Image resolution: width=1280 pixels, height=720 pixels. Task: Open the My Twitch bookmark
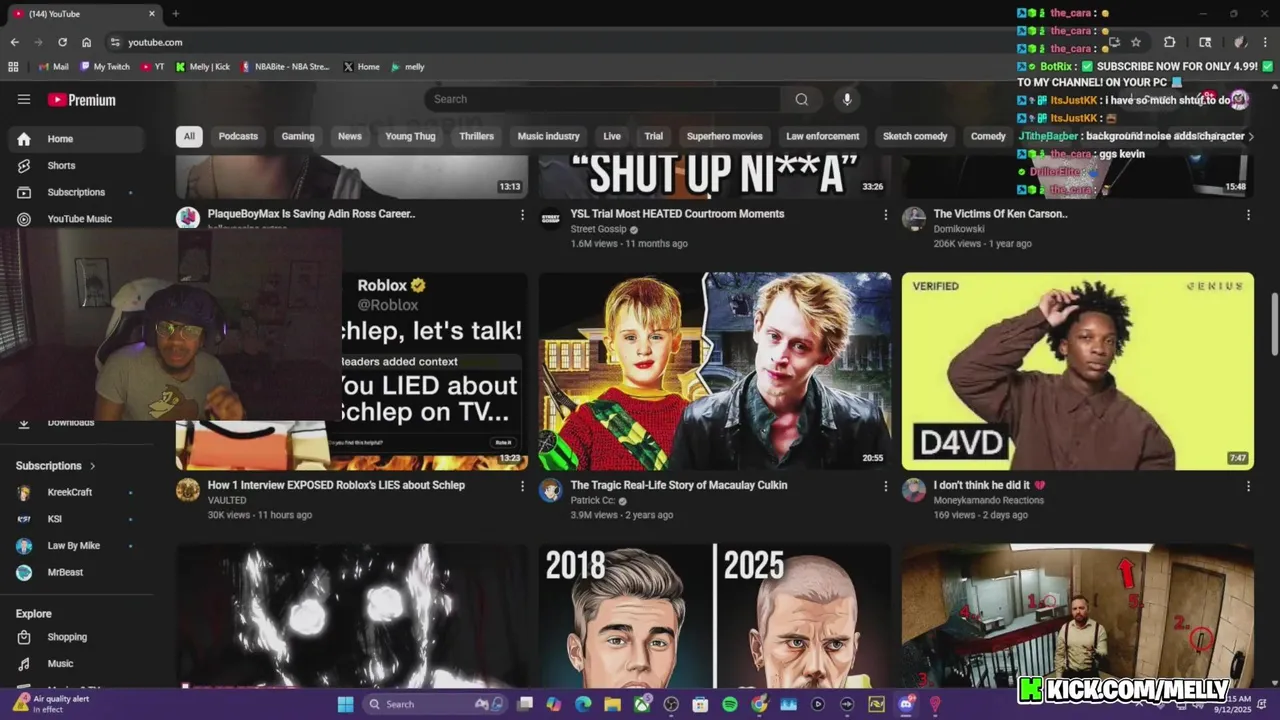(x=105, y=67)
